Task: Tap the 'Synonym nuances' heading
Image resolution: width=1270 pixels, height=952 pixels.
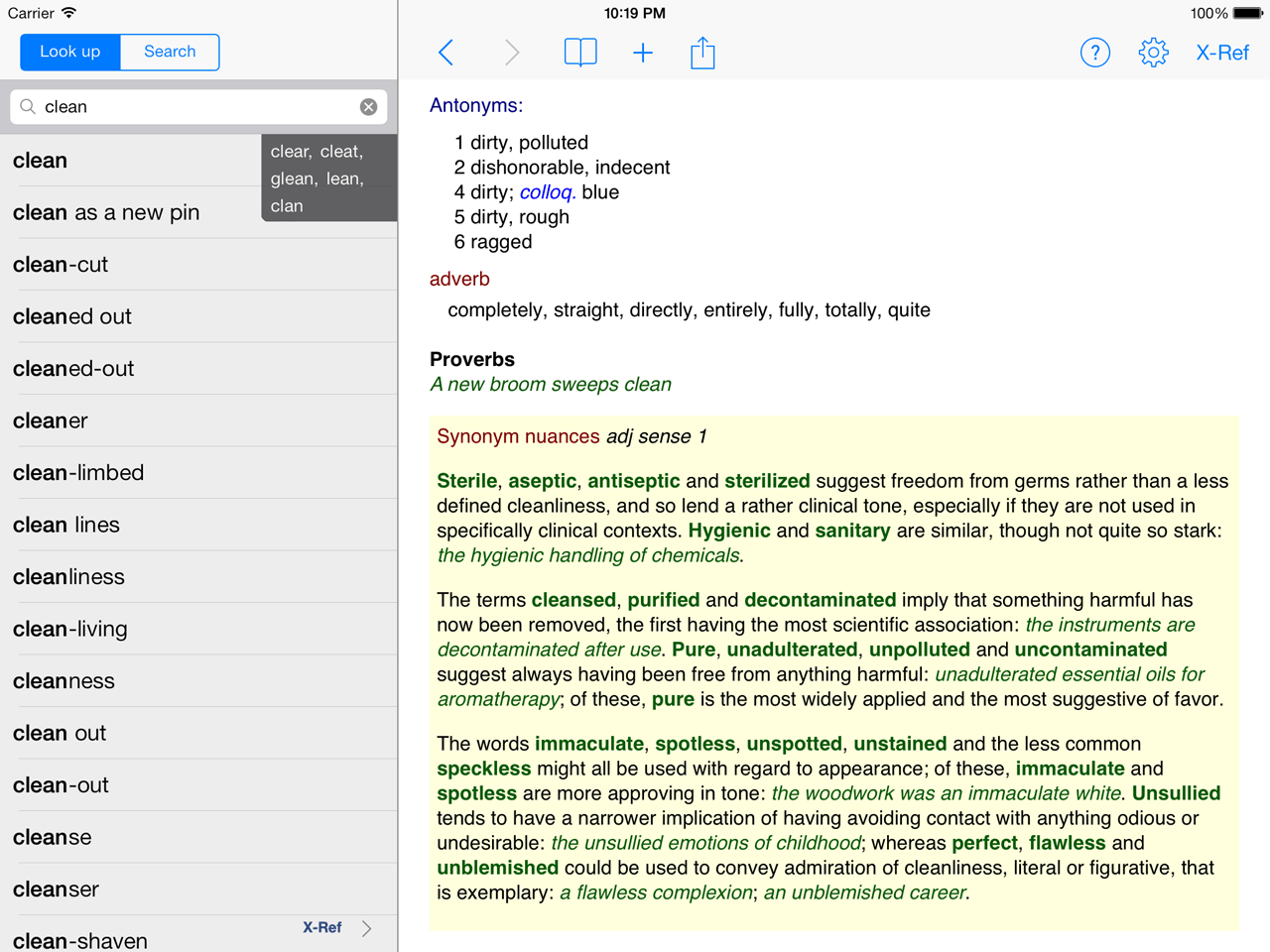Action: click(x=518, y=436)
